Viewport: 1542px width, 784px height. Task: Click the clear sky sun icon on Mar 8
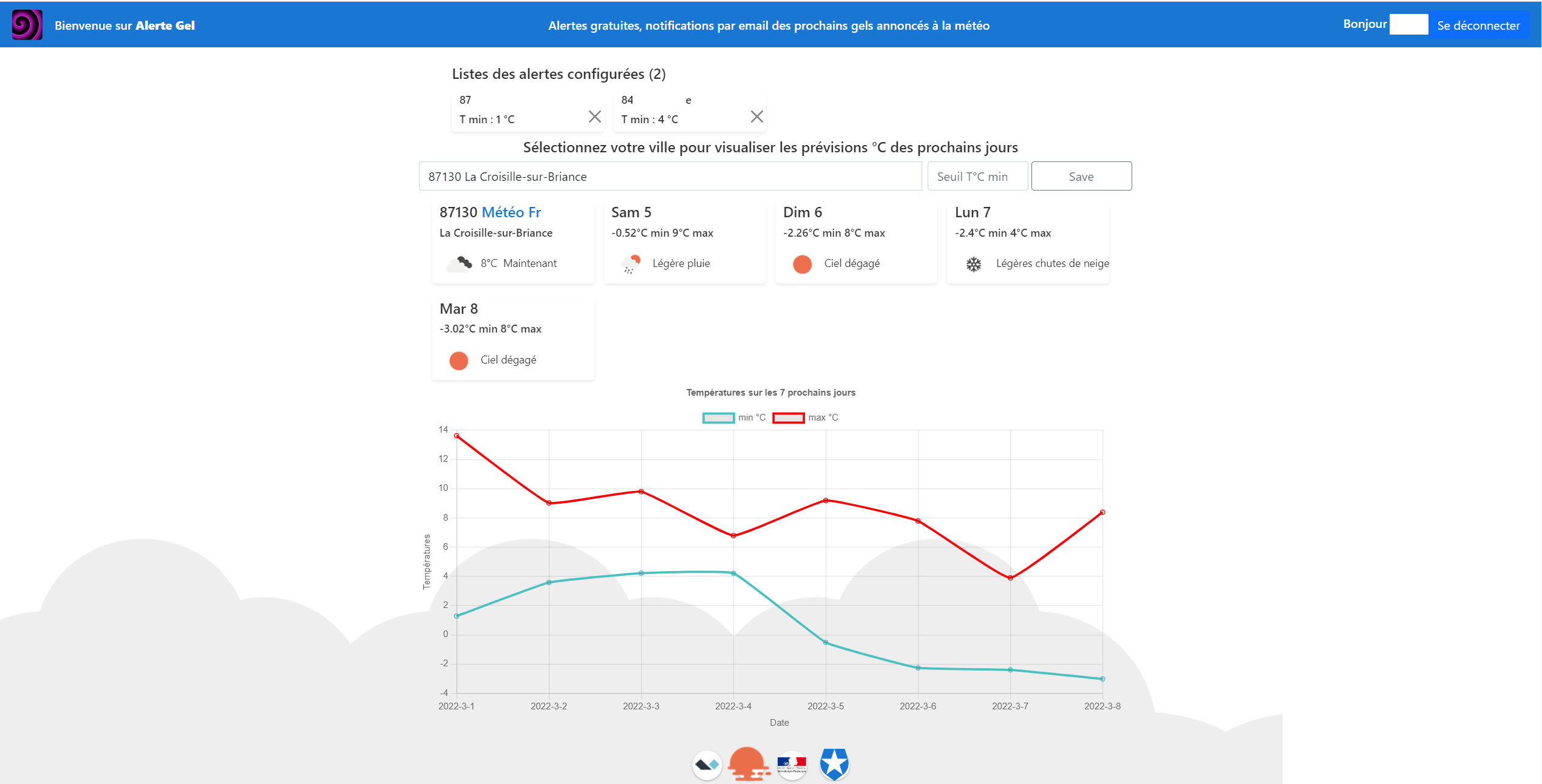pos(458,360)
